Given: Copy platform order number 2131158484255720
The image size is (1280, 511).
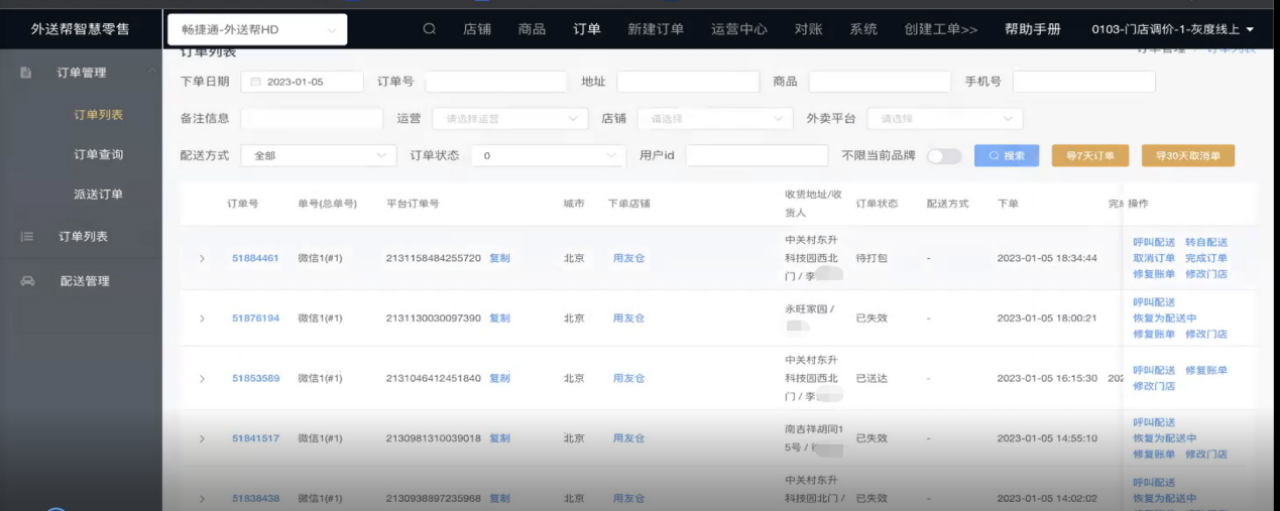Looking at the screenshot, I should click(499, 259).
